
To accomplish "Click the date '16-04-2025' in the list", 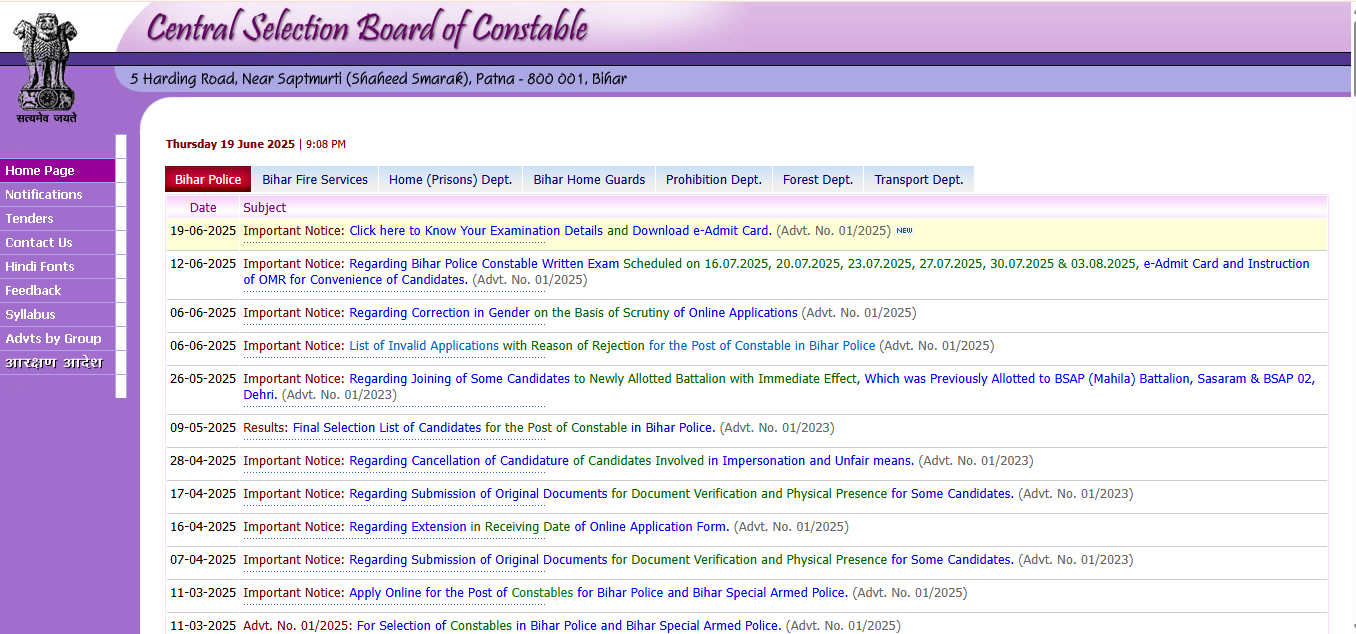I will [203, 527].
